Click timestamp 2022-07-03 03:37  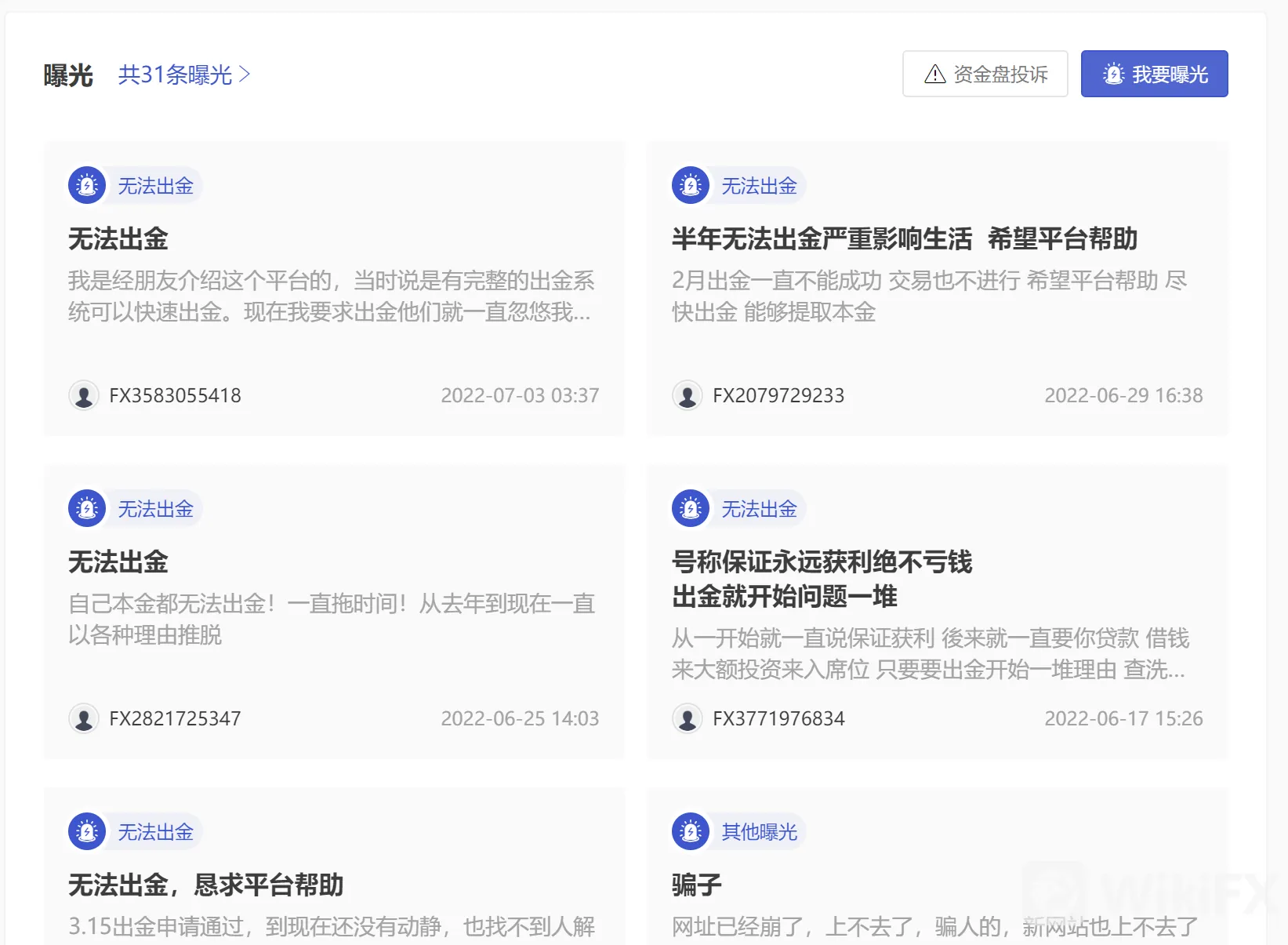coord(520,395)
